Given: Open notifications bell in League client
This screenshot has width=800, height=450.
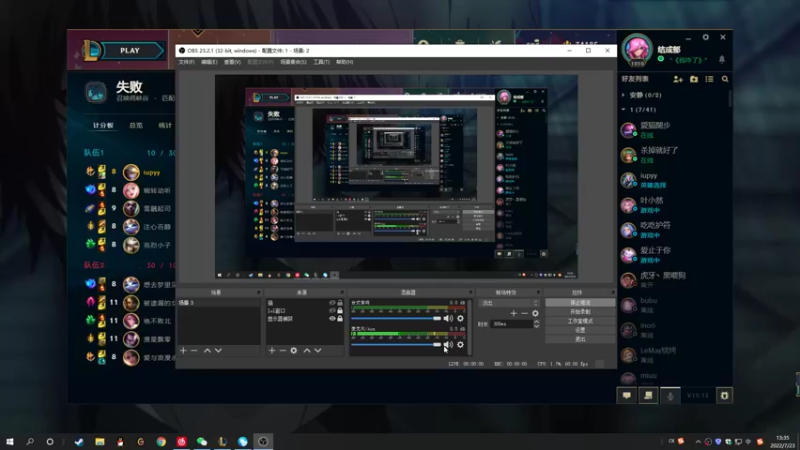Looking at the screenshot, I should tap(722, 59).
